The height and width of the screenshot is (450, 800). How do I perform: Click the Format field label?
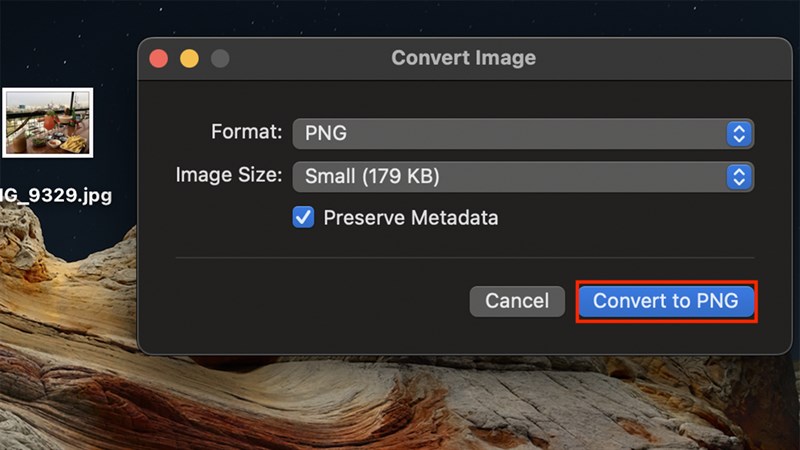point(247,132)
